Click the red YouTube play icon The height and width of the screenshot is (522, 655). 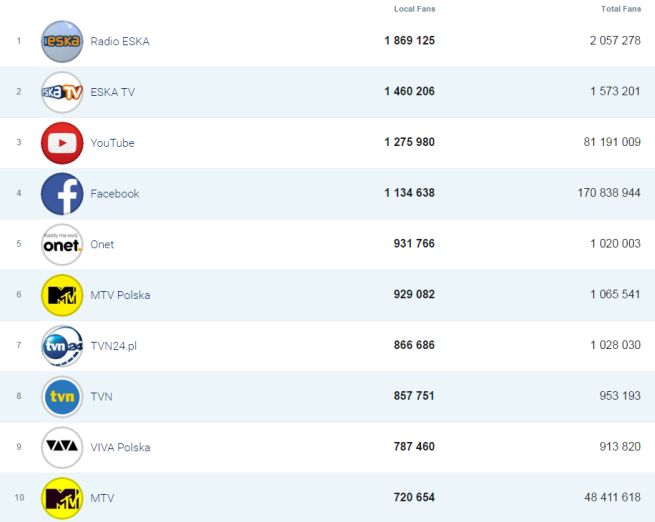click(62, 143)
